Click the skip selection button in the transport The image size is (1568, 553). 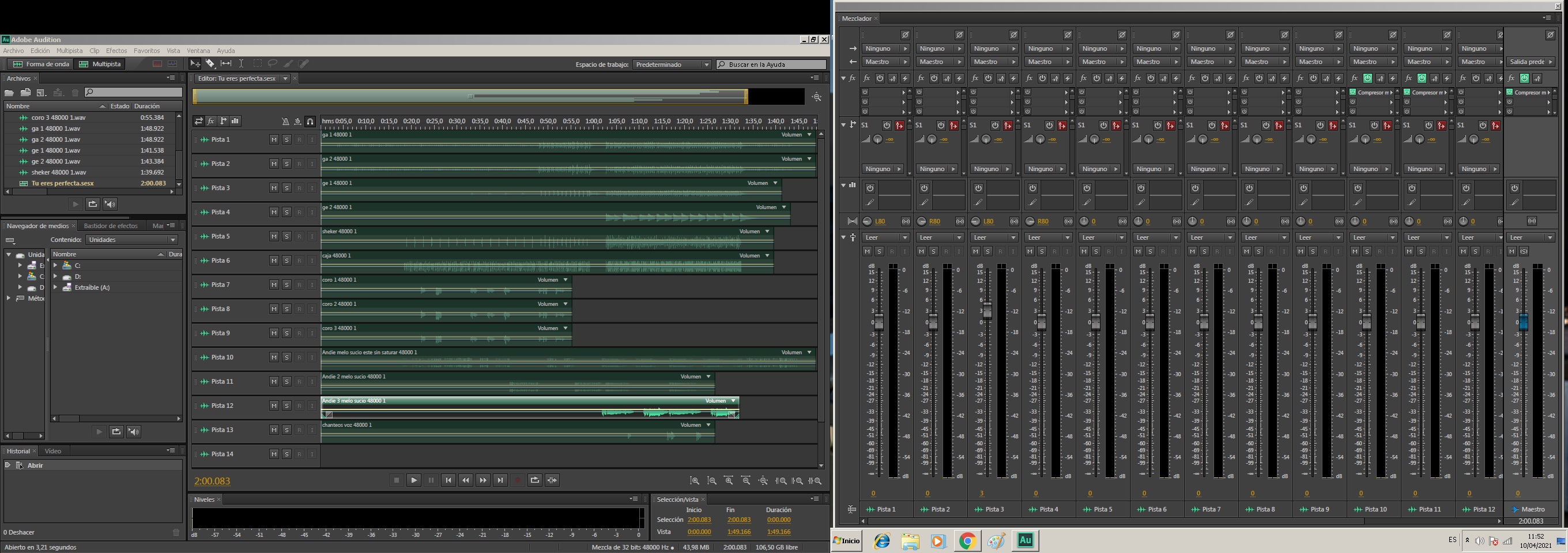click(x=552, y=480)
